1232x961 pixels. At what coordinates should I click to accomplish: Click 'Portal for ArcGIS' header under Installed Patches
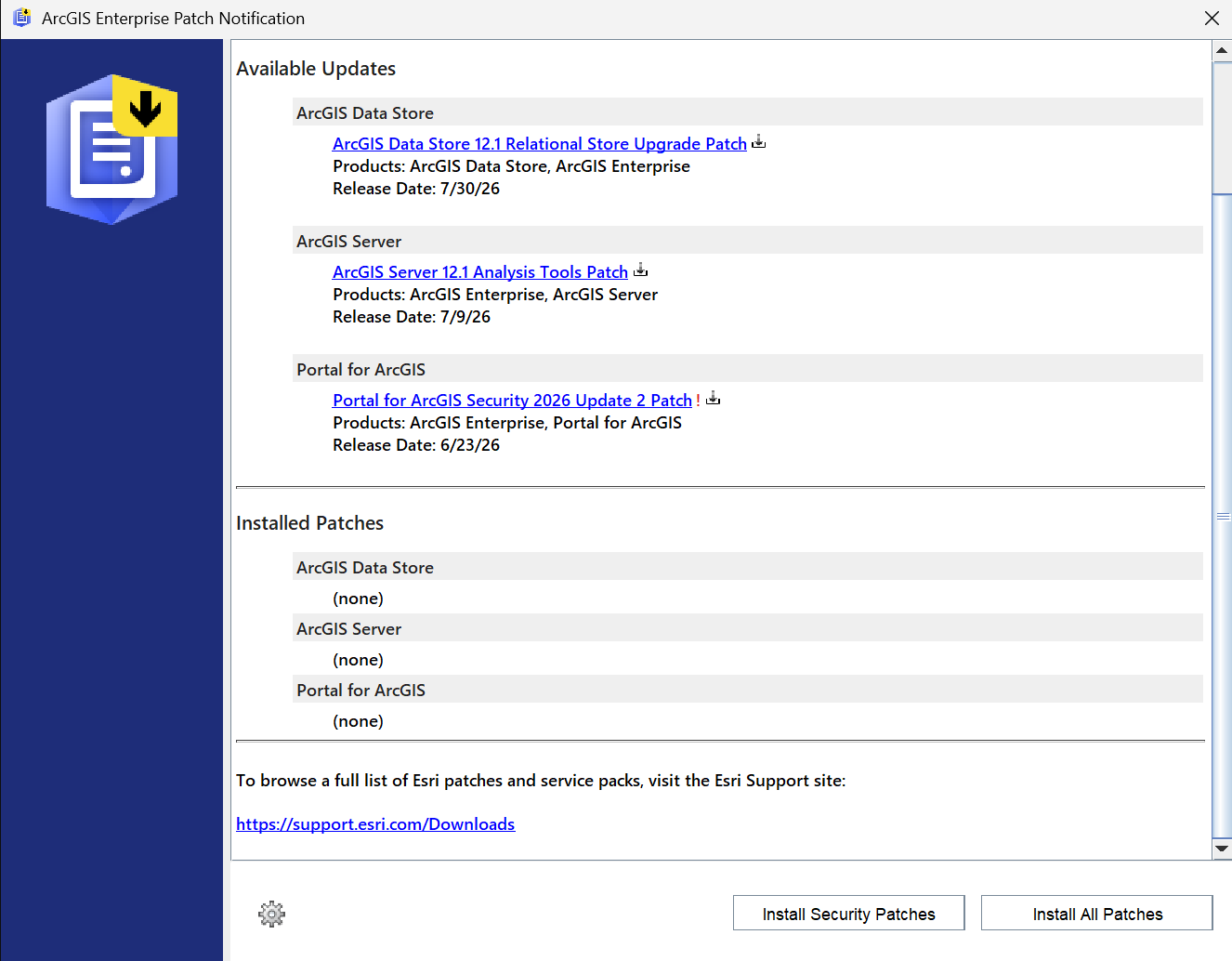click(748, 690)
